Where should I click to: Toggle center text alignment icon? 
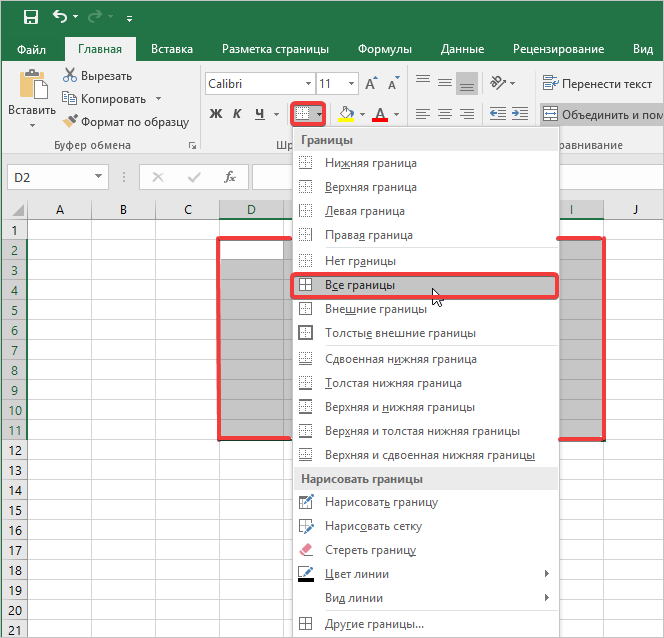coord(445,114)
